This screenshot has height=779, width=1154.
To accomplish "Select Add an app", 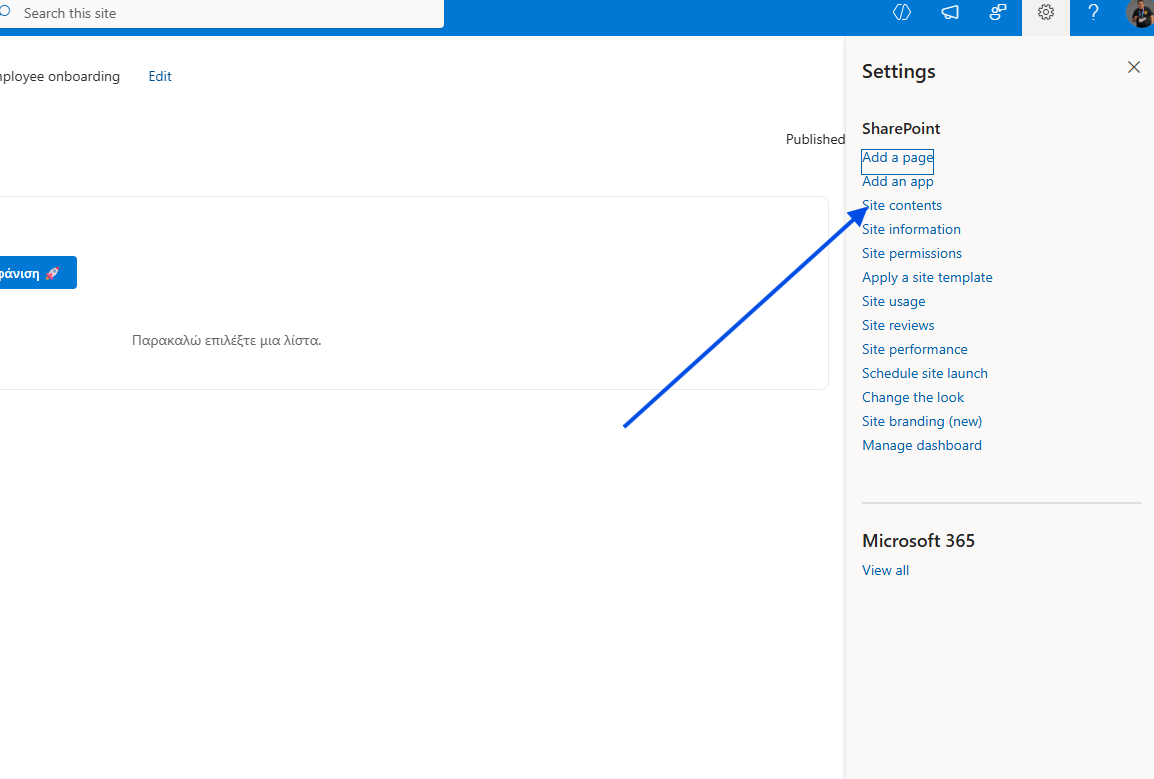I will (898, 182).
